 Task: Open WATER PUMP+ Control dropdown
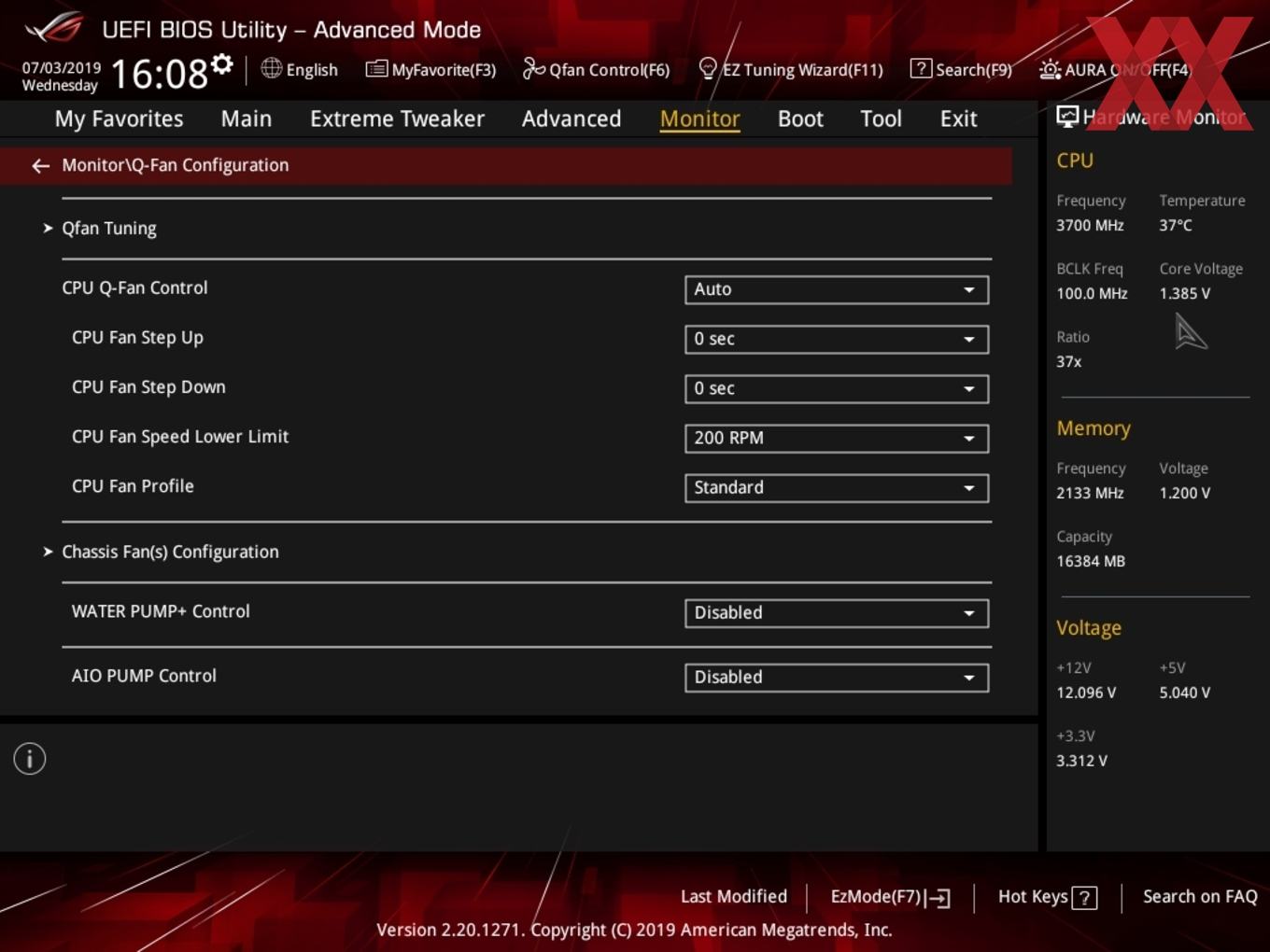(x=837, y=613)
